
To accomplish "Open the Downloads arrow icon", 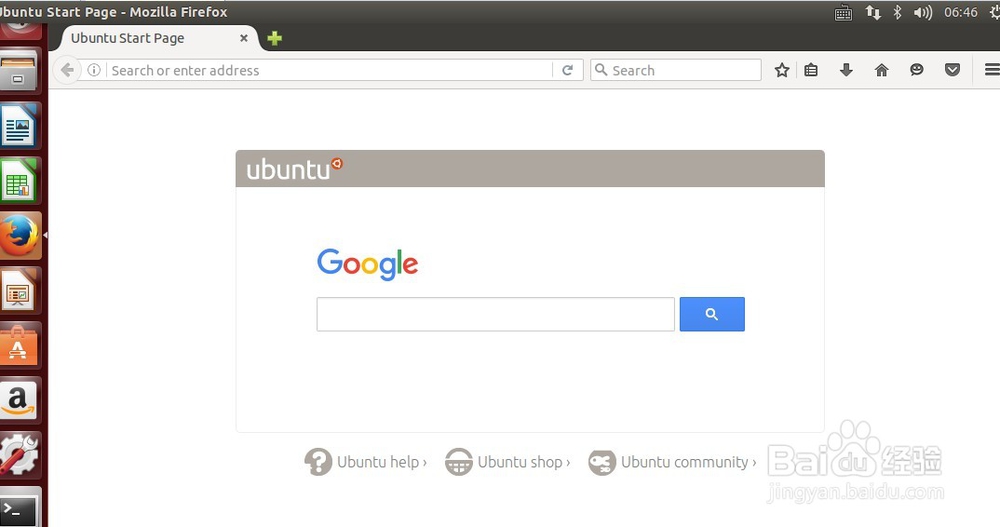I will pyautogui.click(x=846, y=70).
